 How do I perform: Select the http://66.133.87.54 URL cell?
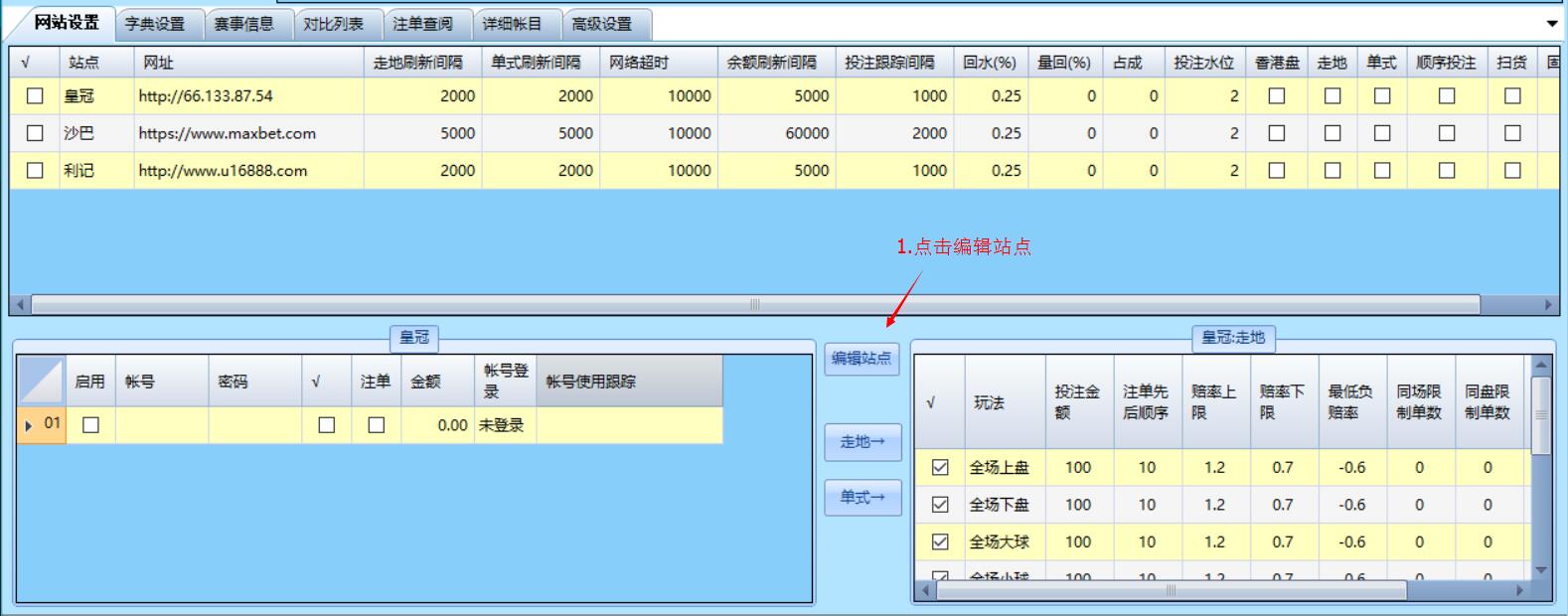click(248, 96)
